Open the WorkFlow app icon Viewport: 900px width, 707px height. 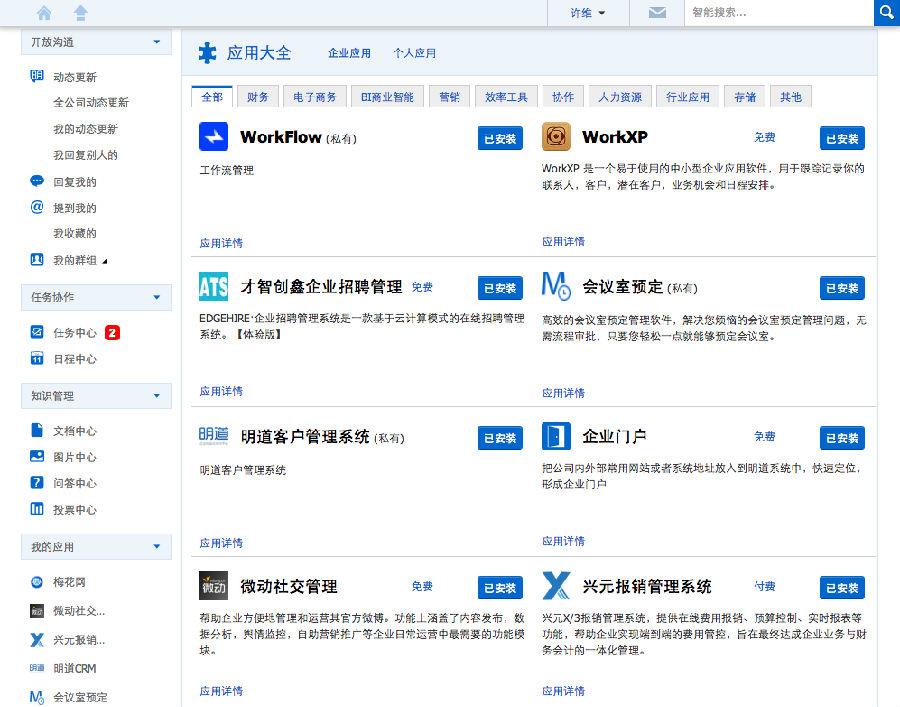(x=214, y=137)
